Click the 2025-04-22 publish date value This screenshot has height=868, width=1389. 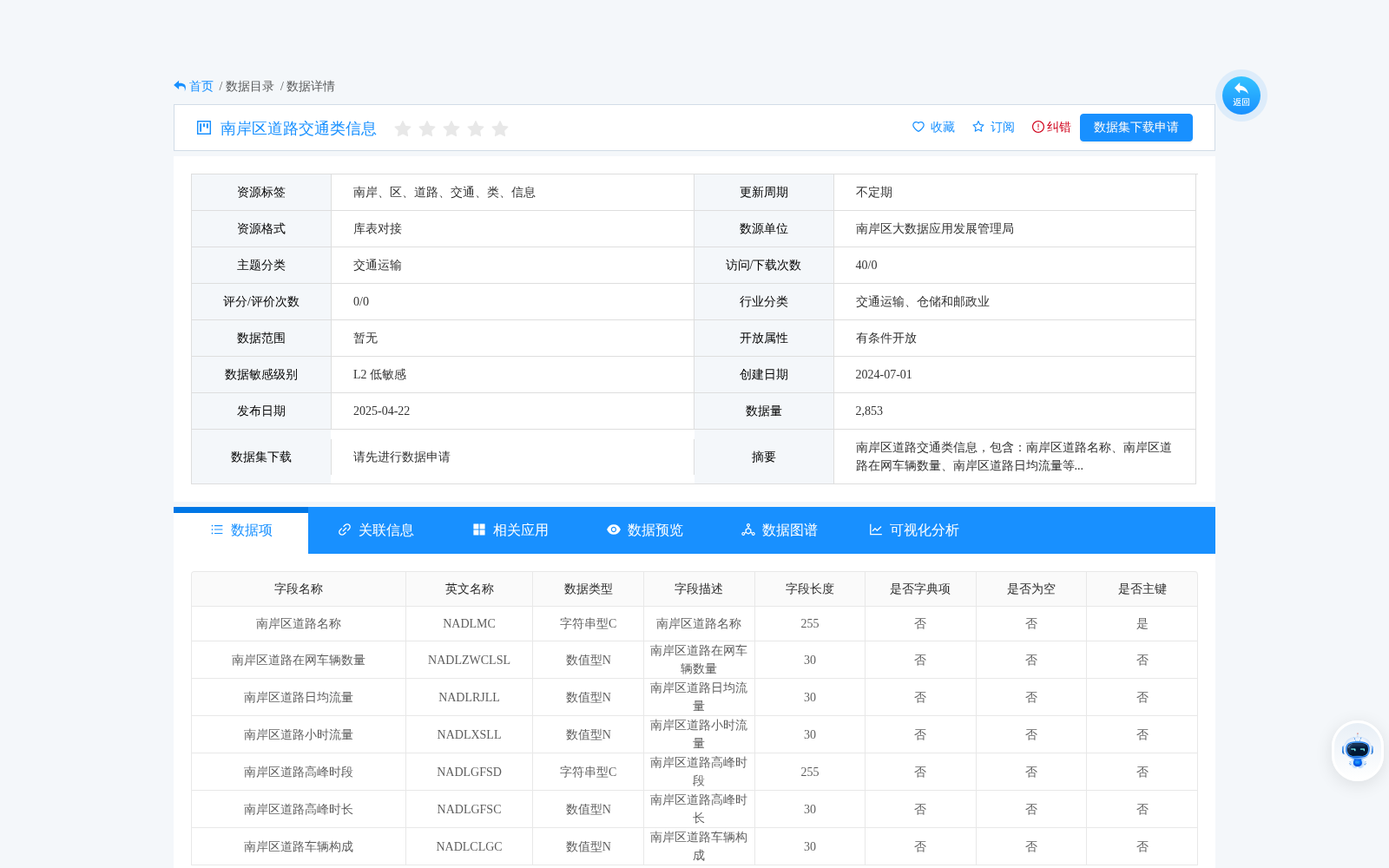381,411
